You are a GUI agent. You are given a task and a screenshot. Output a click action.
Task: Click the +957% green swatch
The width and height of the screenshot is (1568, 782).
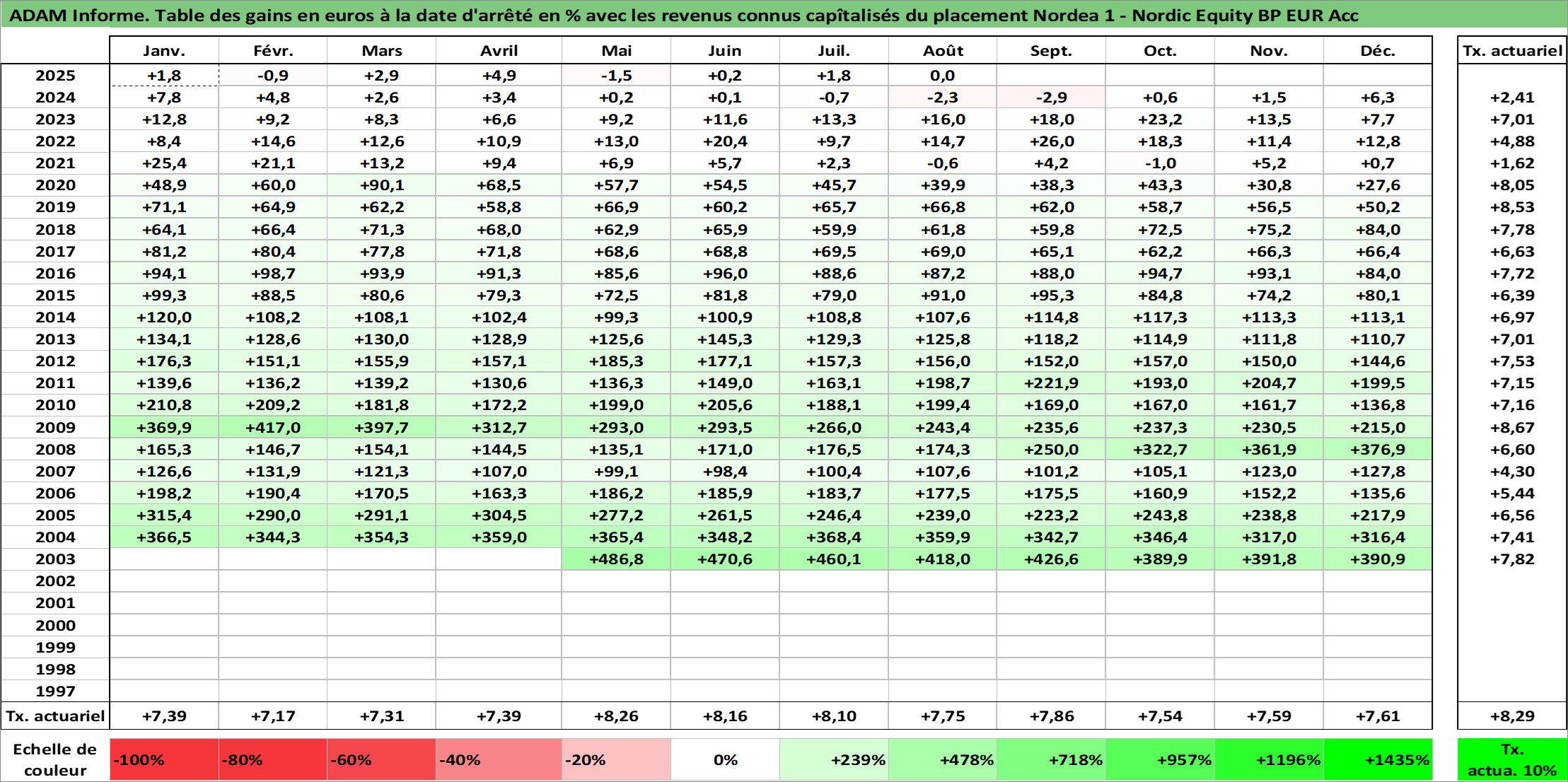click(1160, 760)
